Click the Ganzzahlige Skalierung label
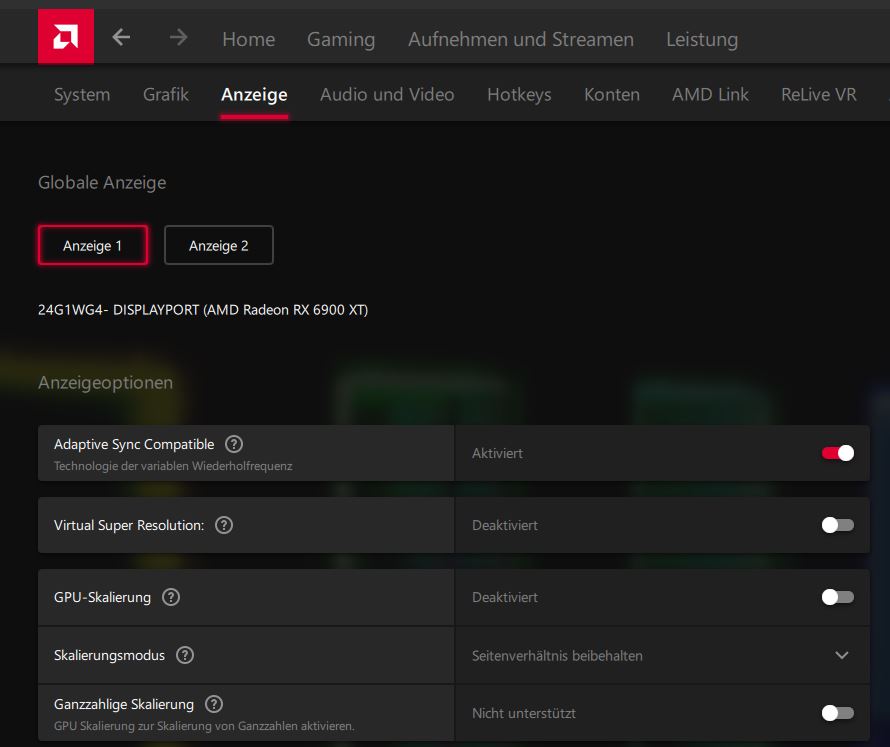Image resolution: width=890 pixels, height=747 pixels. click(x=124, y=704)
